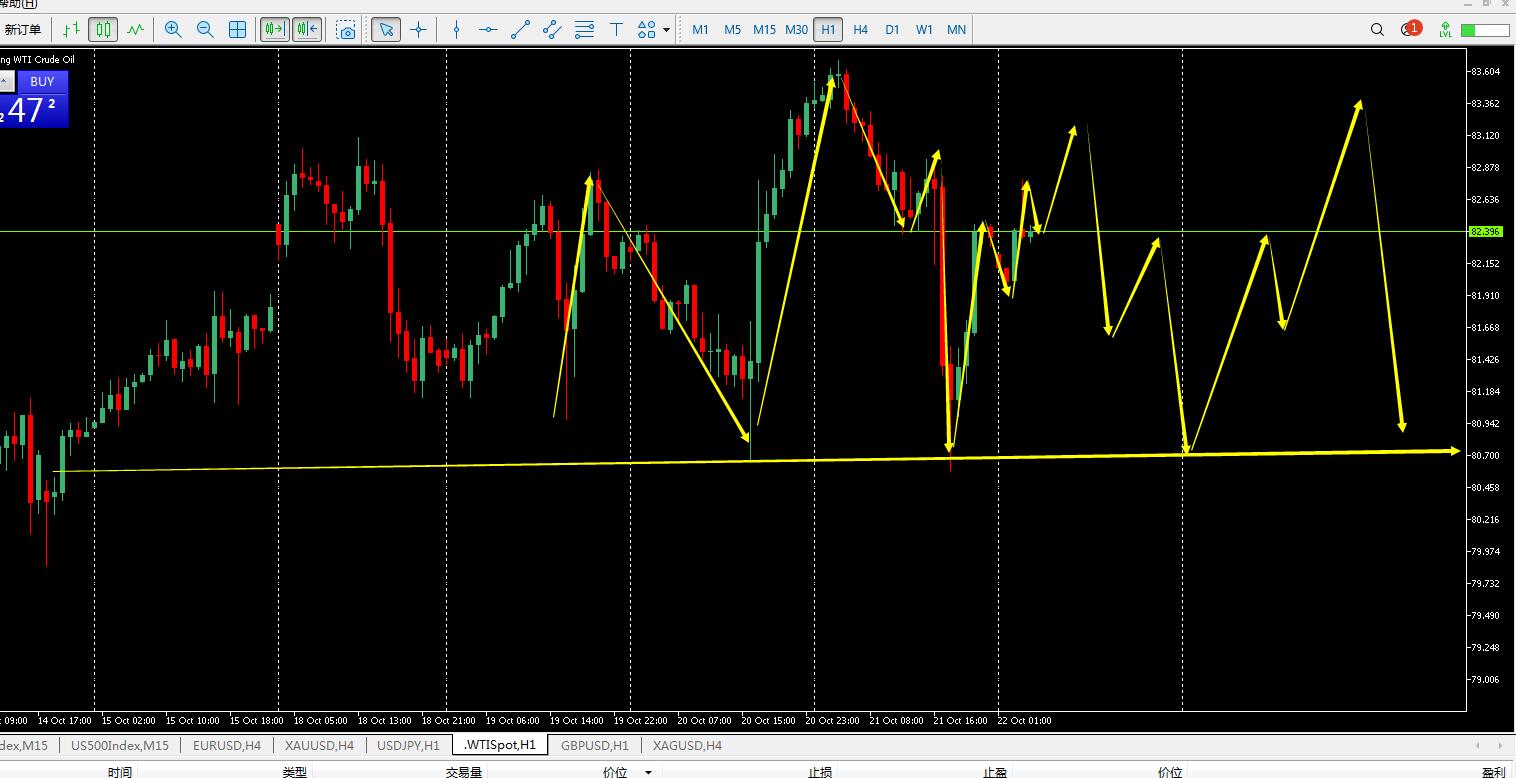This screenshot has height=778, width=1516.
Task: Switch timeframe to M1
Action: pos(700,30)
